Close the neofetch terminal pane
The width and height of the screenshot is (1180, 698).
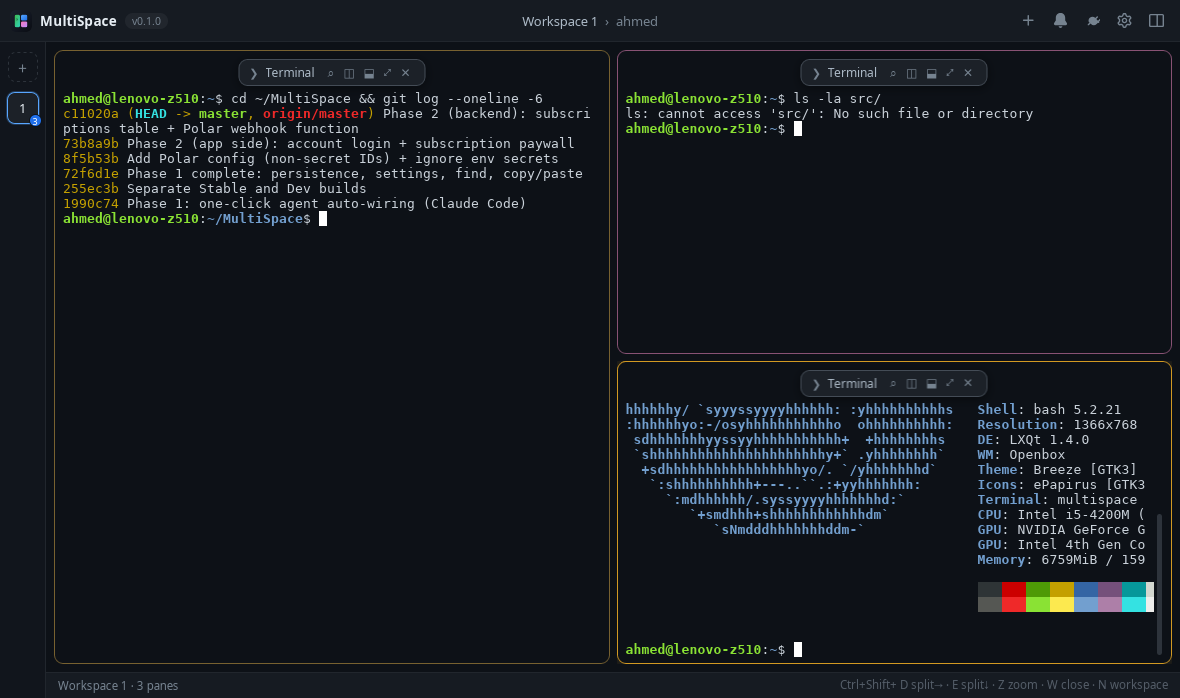(x=968, y=384)
